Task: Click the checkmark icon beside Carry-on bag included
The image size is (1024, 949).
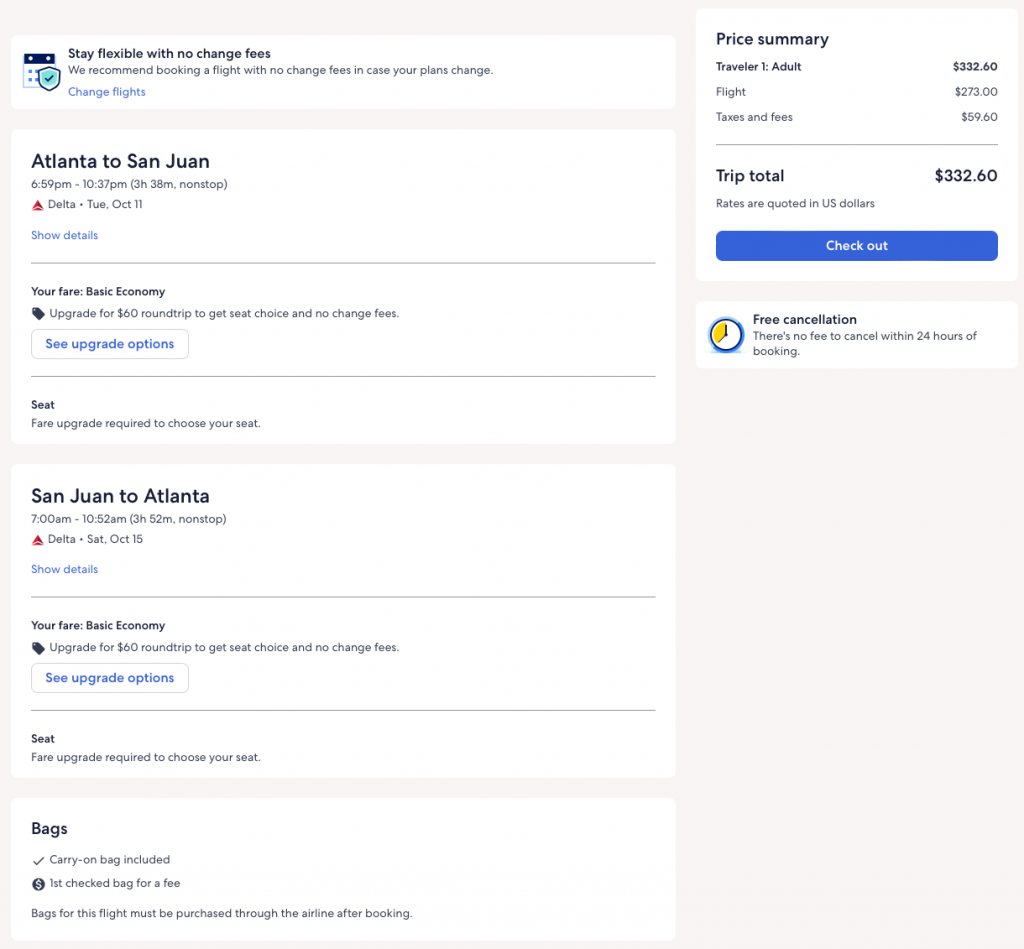Action: pyautogui.click(x=38, y=860)
